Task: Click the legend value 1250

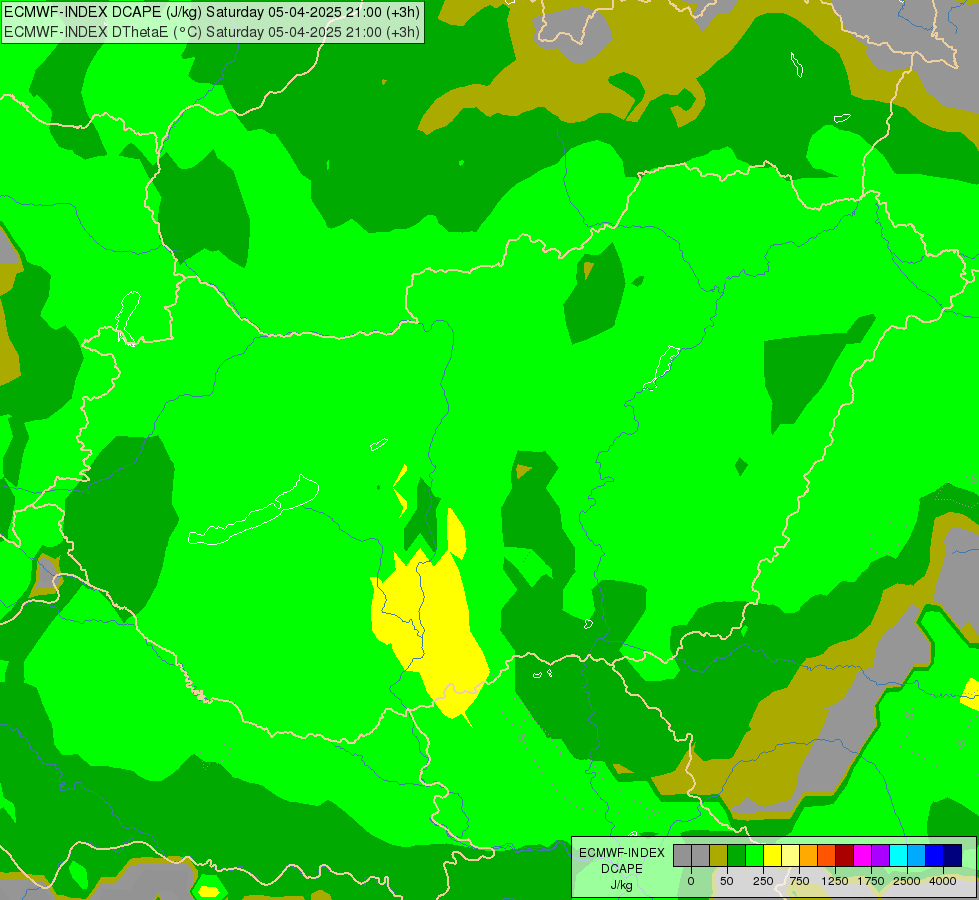Action: (835, 881)
